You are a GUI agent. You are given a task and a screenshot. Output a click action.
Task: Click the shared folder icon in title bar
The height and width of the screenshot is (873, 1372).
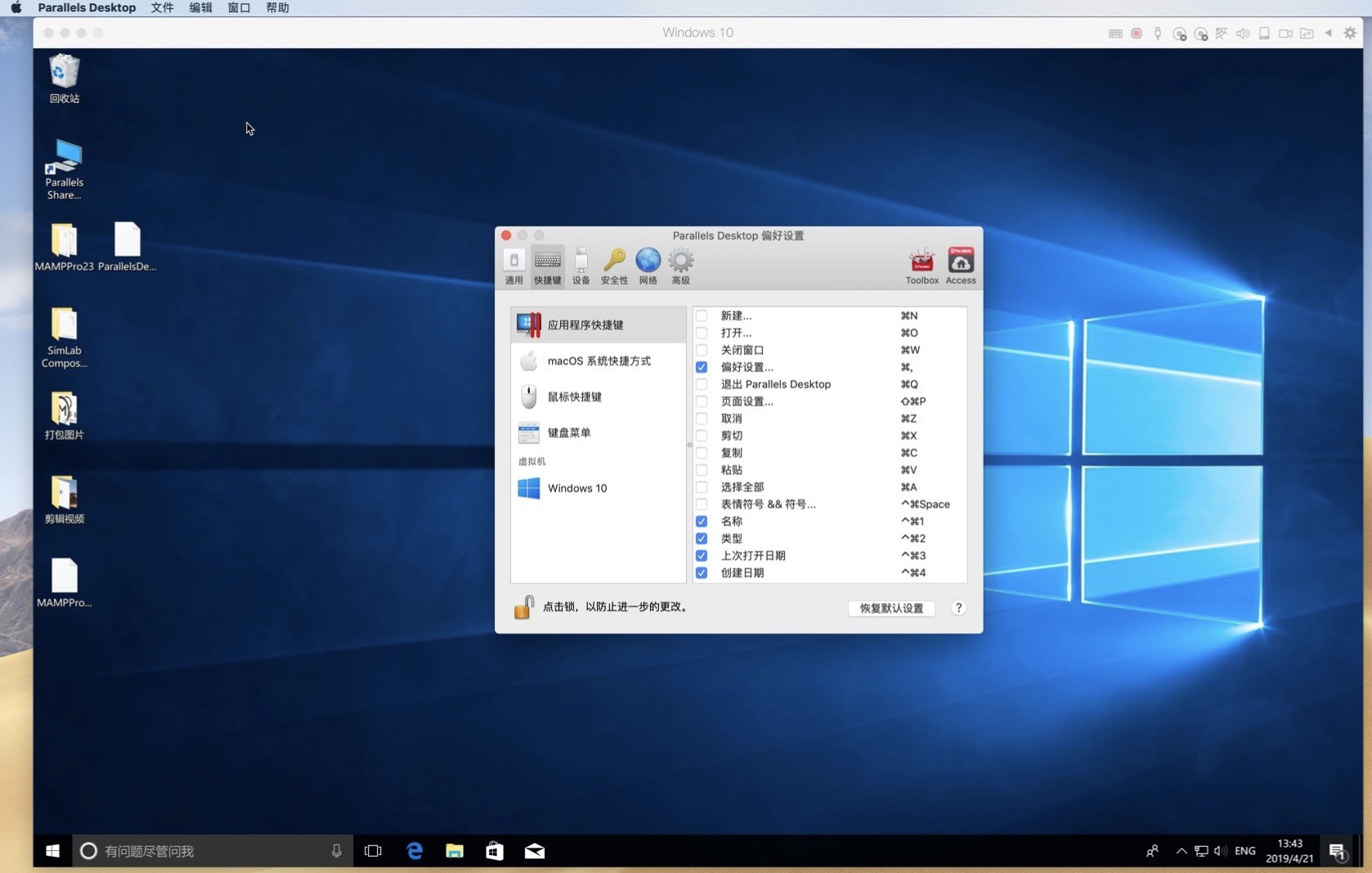(1307, 34)
